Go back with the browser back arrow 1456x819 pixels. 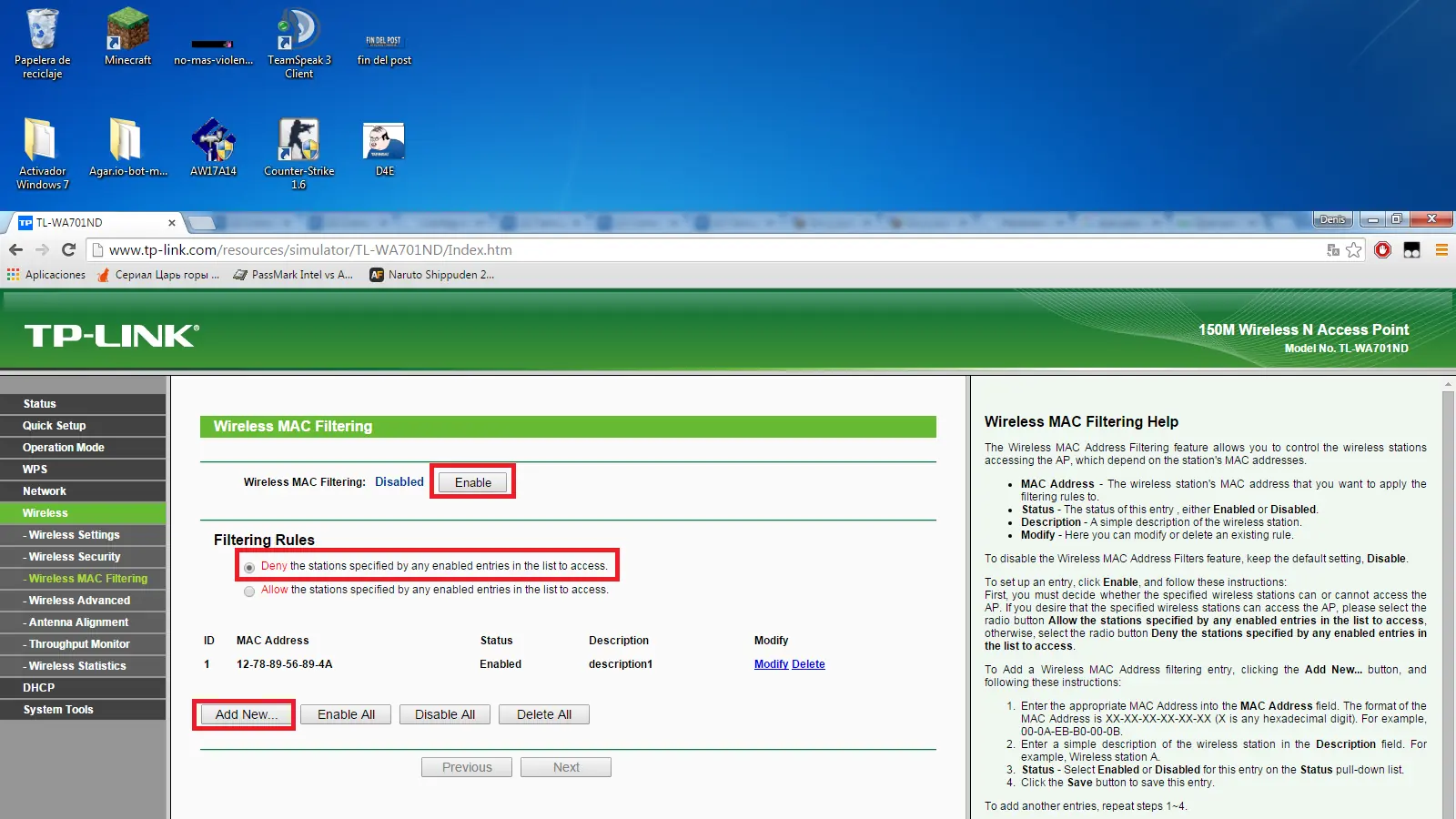[15, 249]
